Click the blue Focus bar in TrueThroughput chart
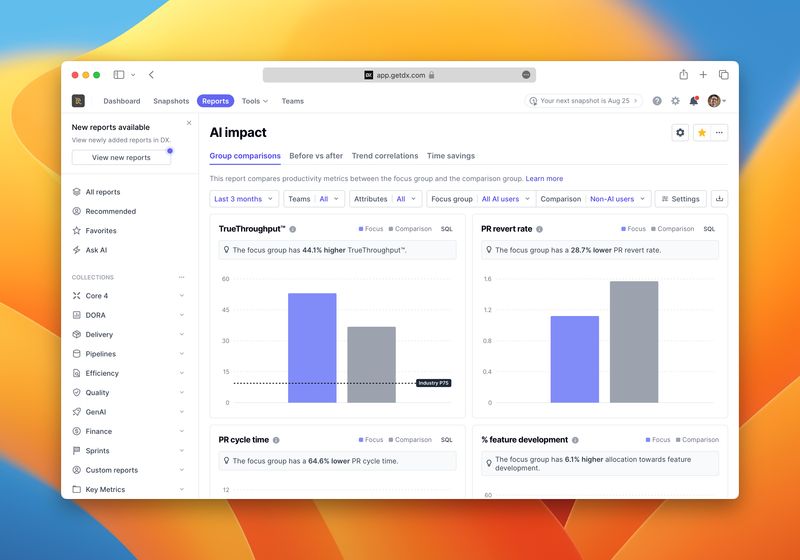 [x=312, y=348]
